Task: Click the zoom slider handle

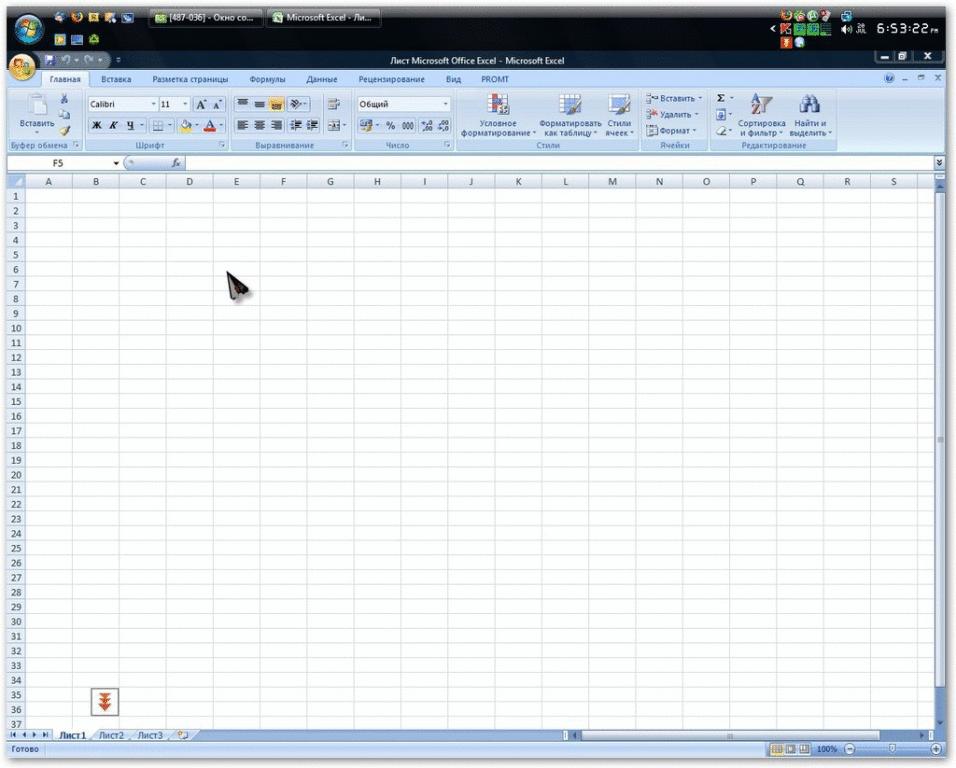Action: pyautogui.click(x=892, y=749)
